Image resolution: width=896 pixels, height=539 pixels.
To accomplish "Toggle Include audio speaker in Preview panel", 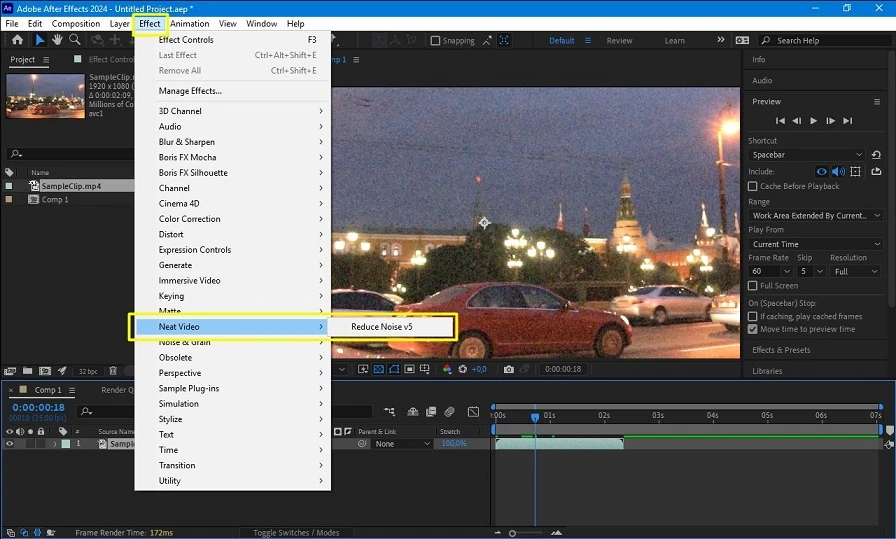I will tap(838, 171).
